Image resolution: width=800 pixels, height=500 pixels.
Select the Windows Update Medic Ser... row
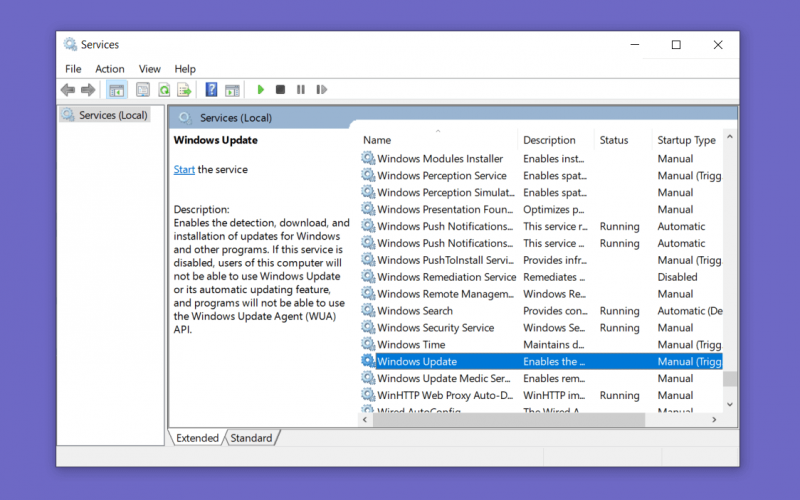pos(541,378)
